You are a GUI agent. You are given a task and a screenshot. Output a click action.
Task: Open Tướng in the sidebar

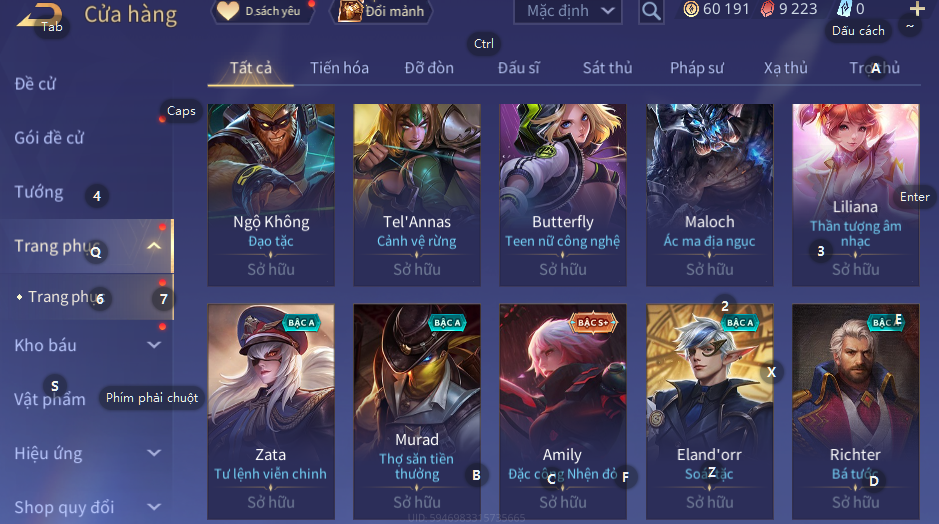pyautogui.click(x=39, y=192)
